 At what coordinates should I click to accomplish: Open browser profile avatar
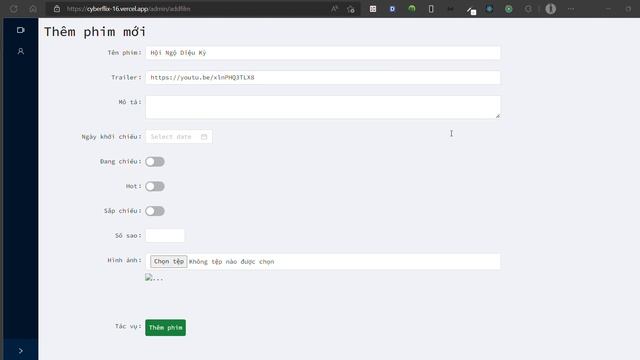(551, 9)
